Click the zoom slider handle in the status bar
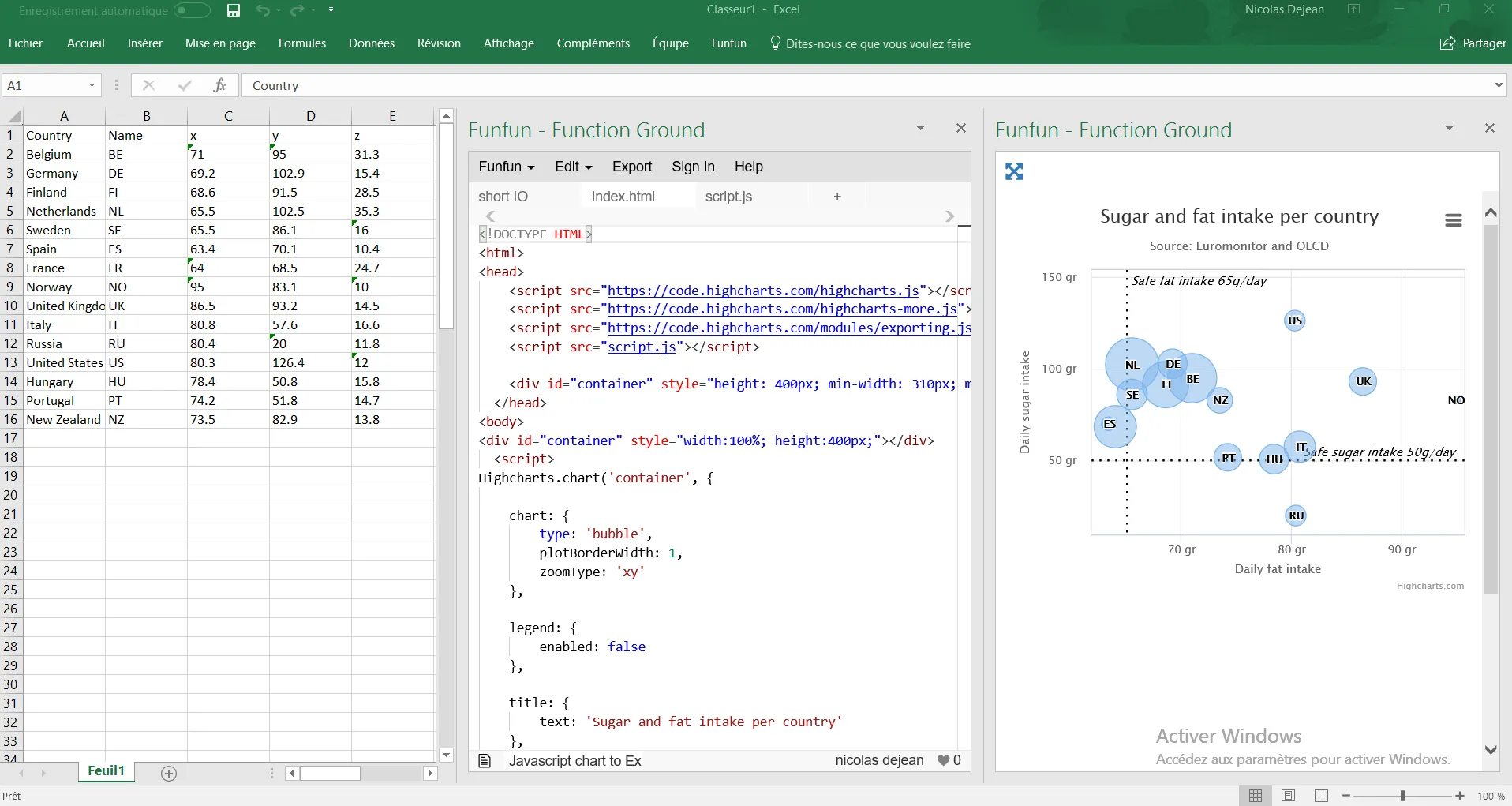Image resolution: width=1512 pixels, height=806 pixels. point(1402,796)
